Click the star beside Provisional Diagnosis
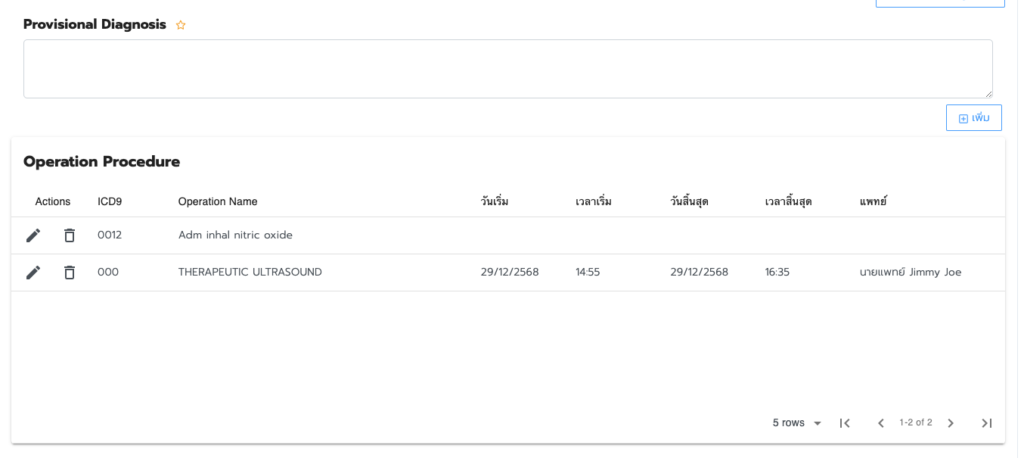1024x458 pixels. 181,25
